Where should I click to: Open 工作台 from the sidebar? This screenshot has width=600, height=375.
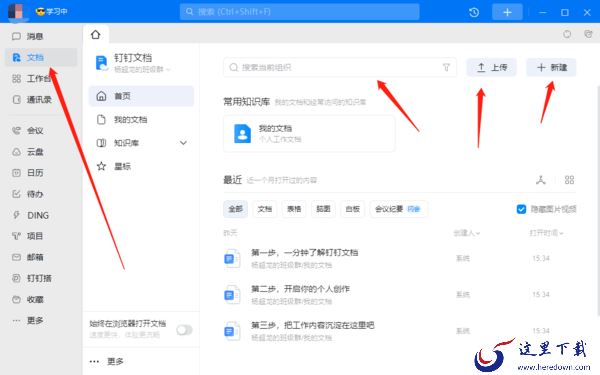tap(31, 79)
